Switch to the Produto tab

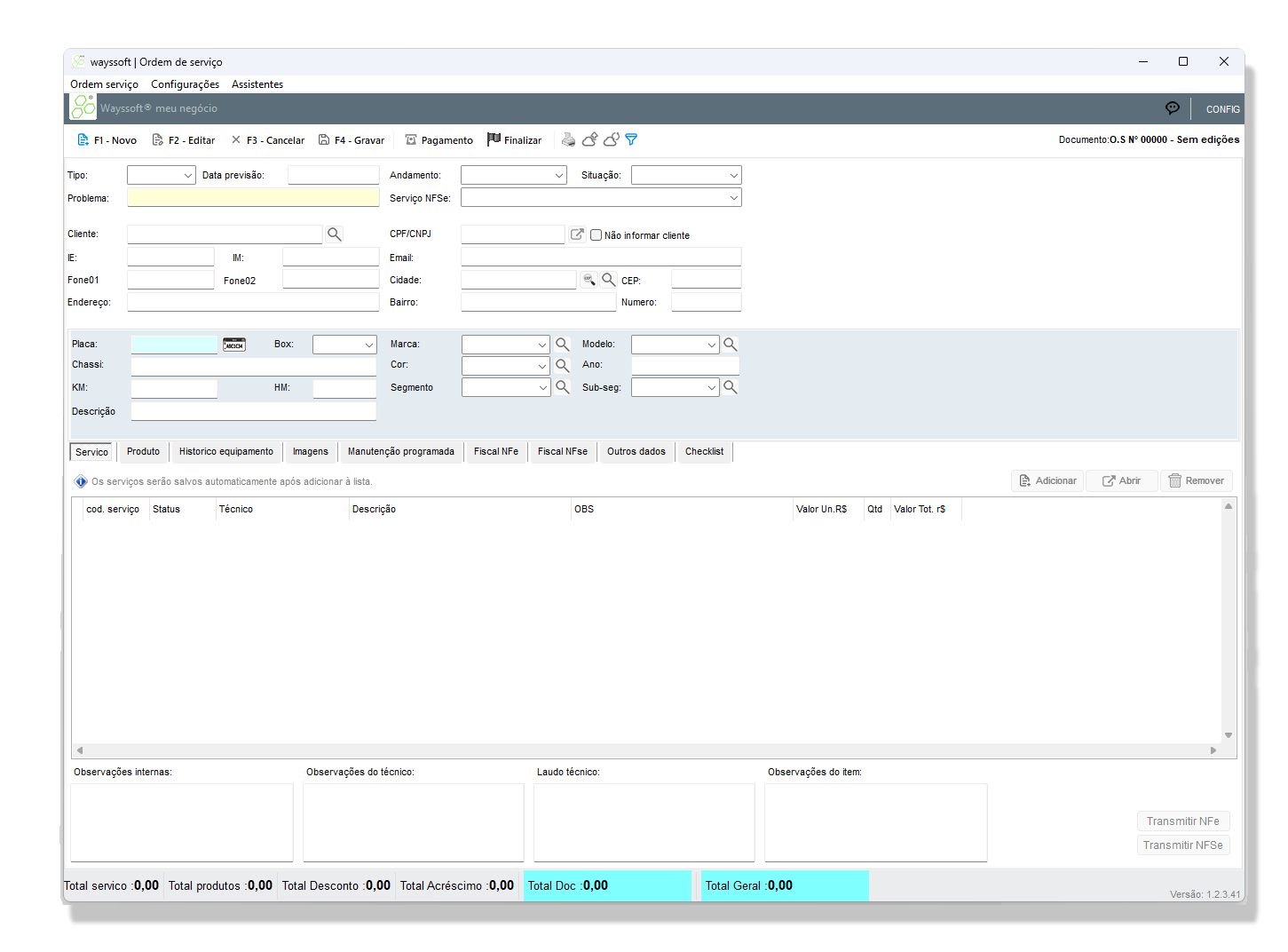tap(143, 452)
